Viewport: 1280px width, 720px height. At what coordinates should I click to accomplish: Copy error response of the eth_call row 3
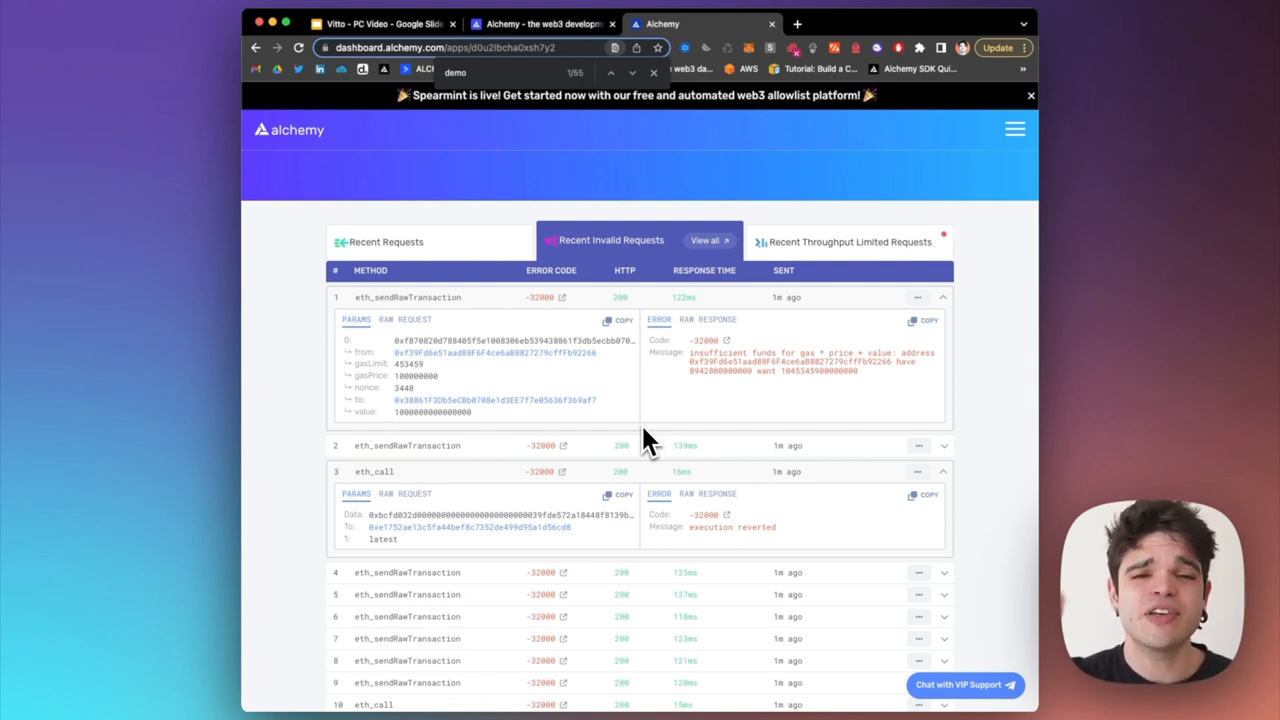tap(923, 495)
